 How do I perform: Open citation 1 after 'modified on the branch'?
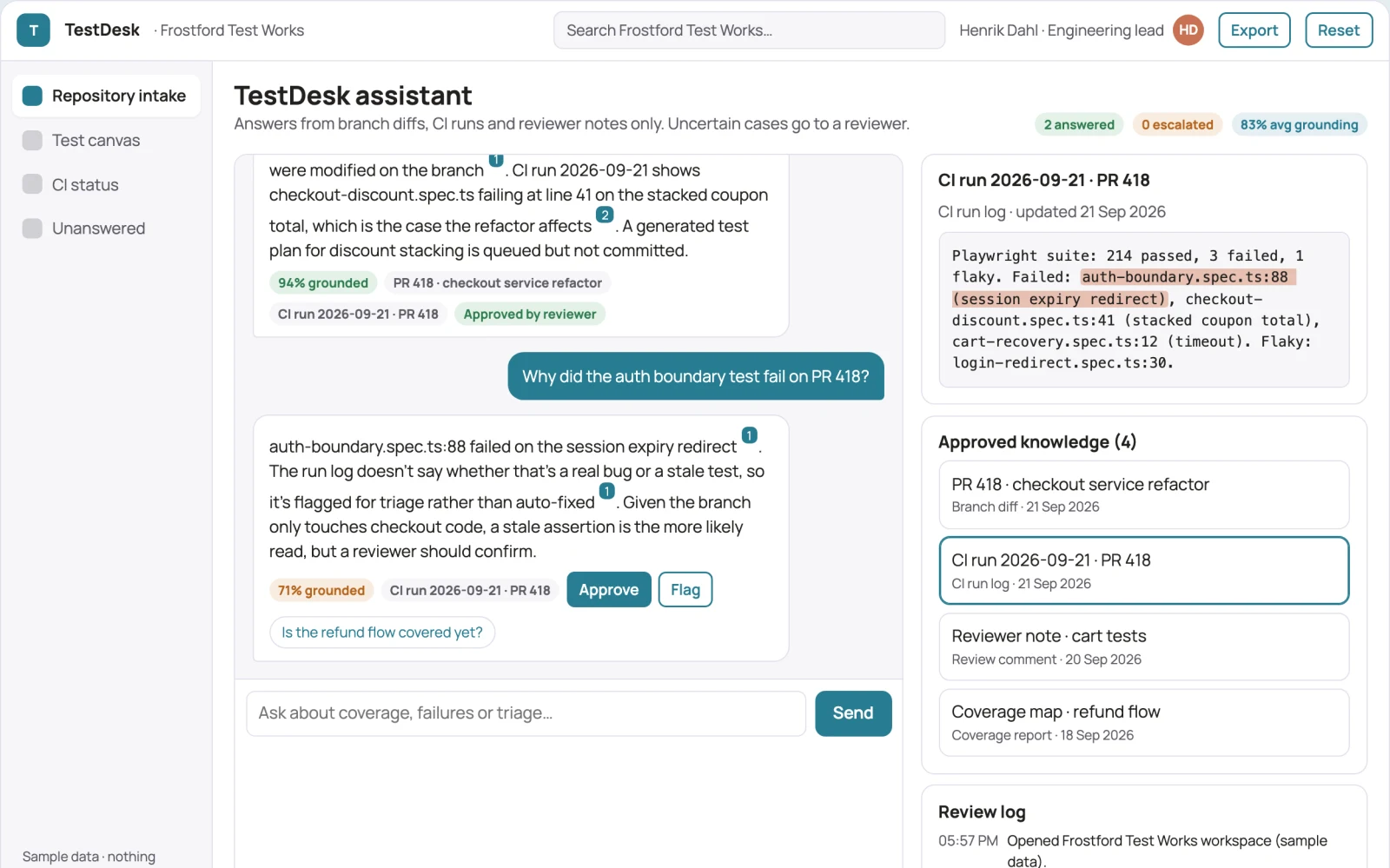click(x=496, y=161)
